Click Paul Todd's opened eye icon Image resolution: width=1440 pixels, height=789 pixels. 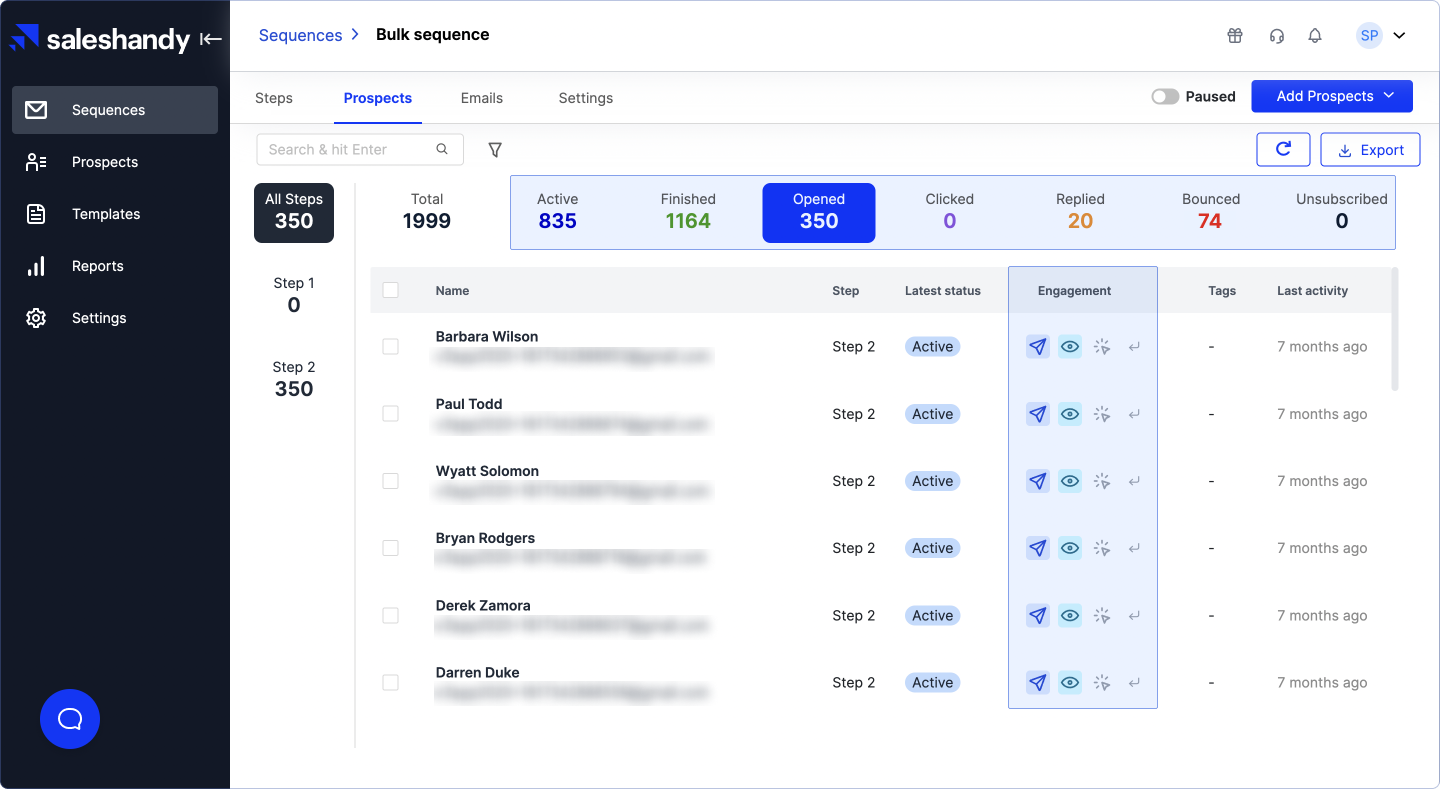1070,414
